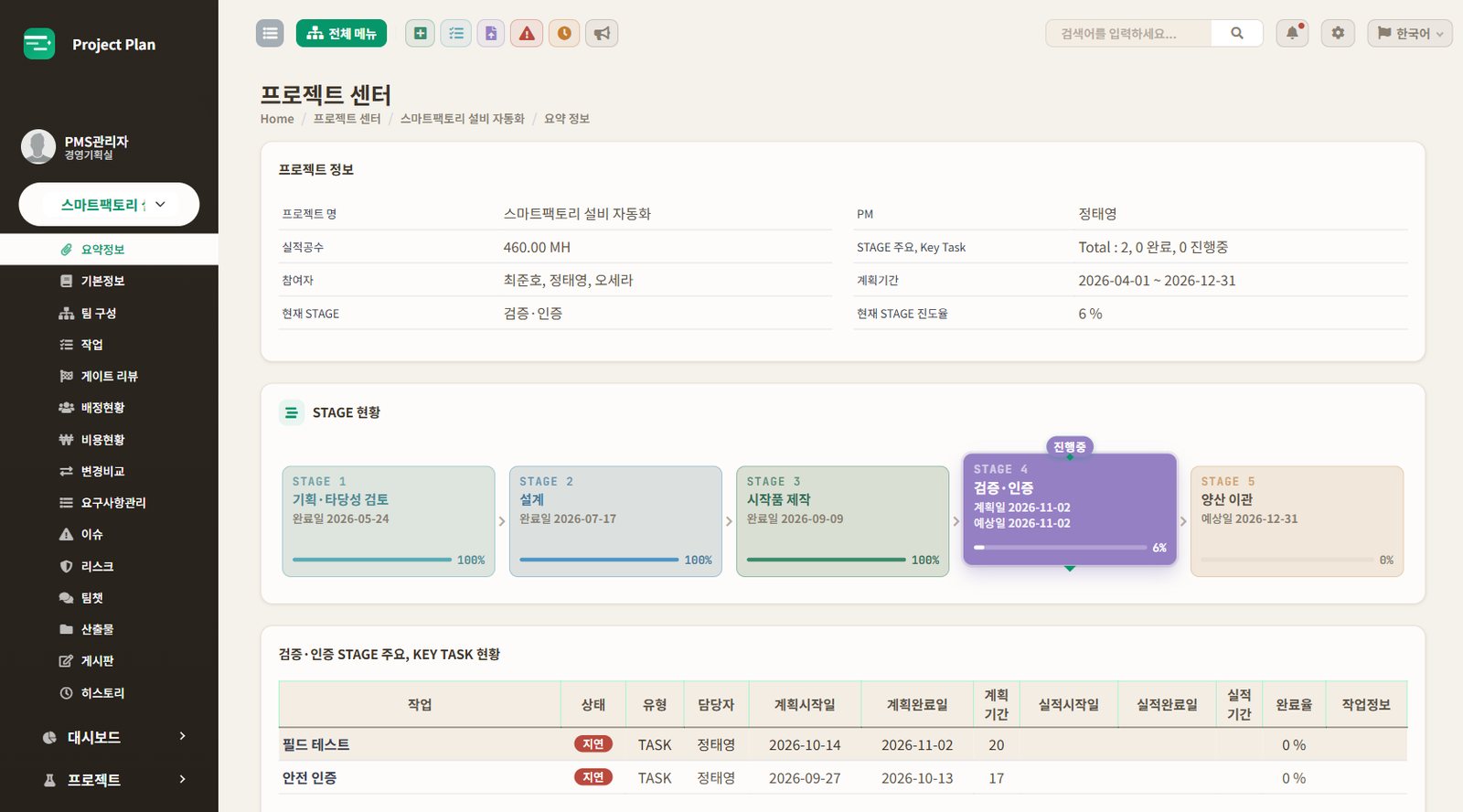Click 스마트팩토리 설비 자동화 breadcrumb
The width and height of the screenshot is (1463, 812).
point(462,119)
